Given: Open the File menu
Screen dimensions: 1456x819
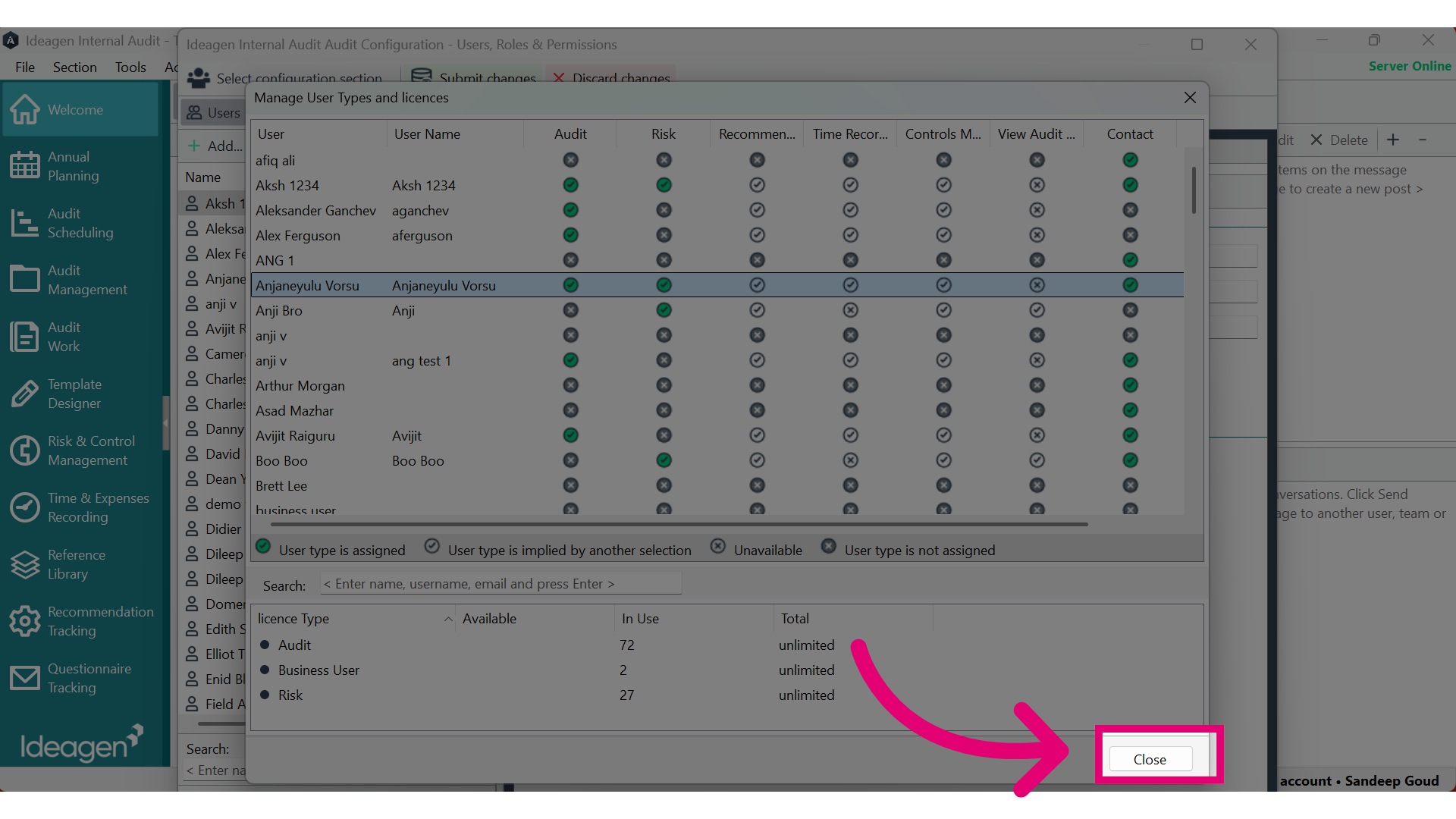Looking at the screenshot, I should pyautogui.click(x=25, y=67).
